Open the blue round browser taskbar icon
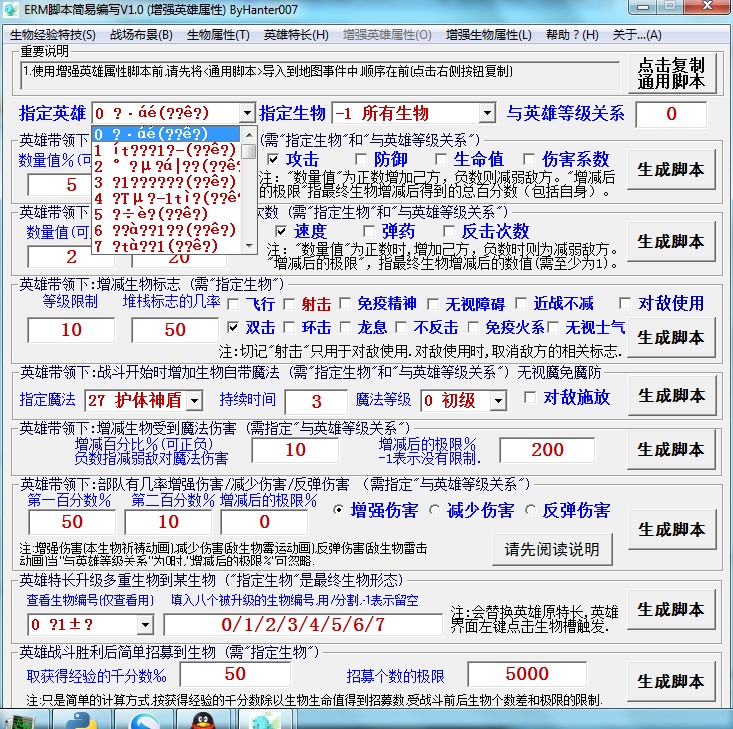 click(x=144, y=721)
